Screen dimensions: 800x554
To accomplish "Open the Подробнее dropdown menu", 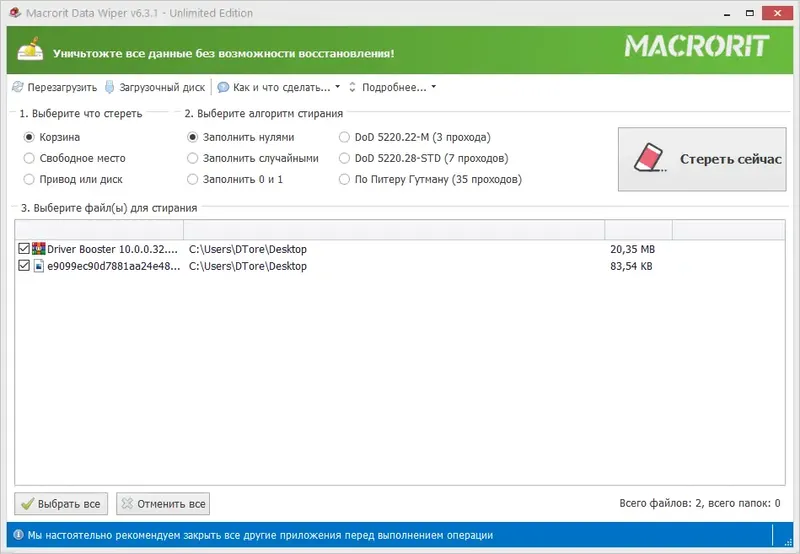I will (393, 87).
